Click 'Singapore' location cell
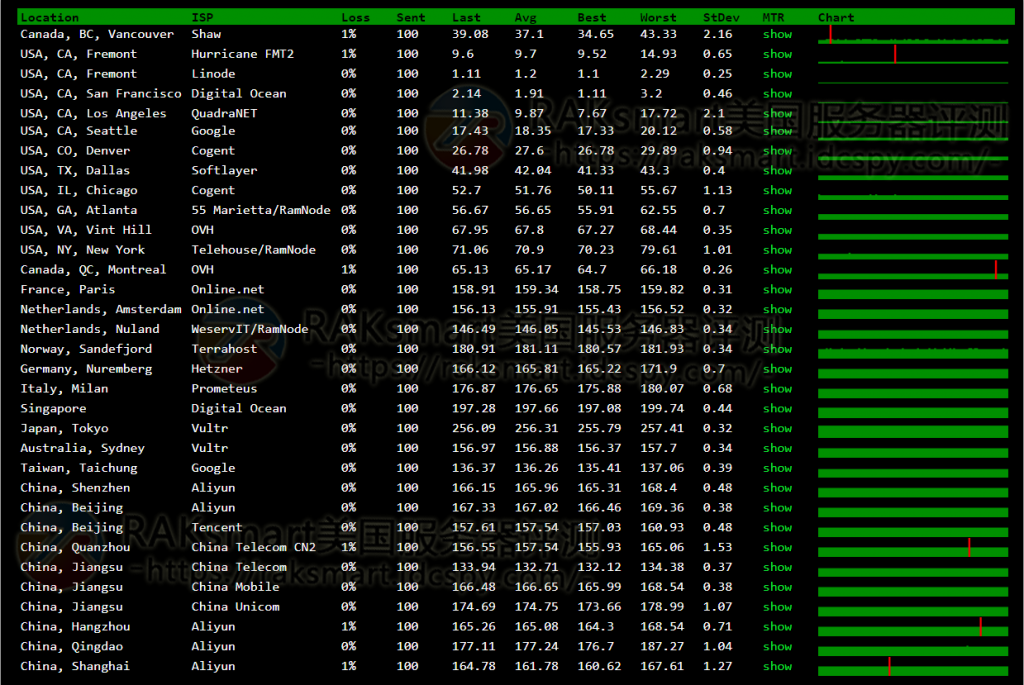The image size is (1024, 685). coord(53,408)
